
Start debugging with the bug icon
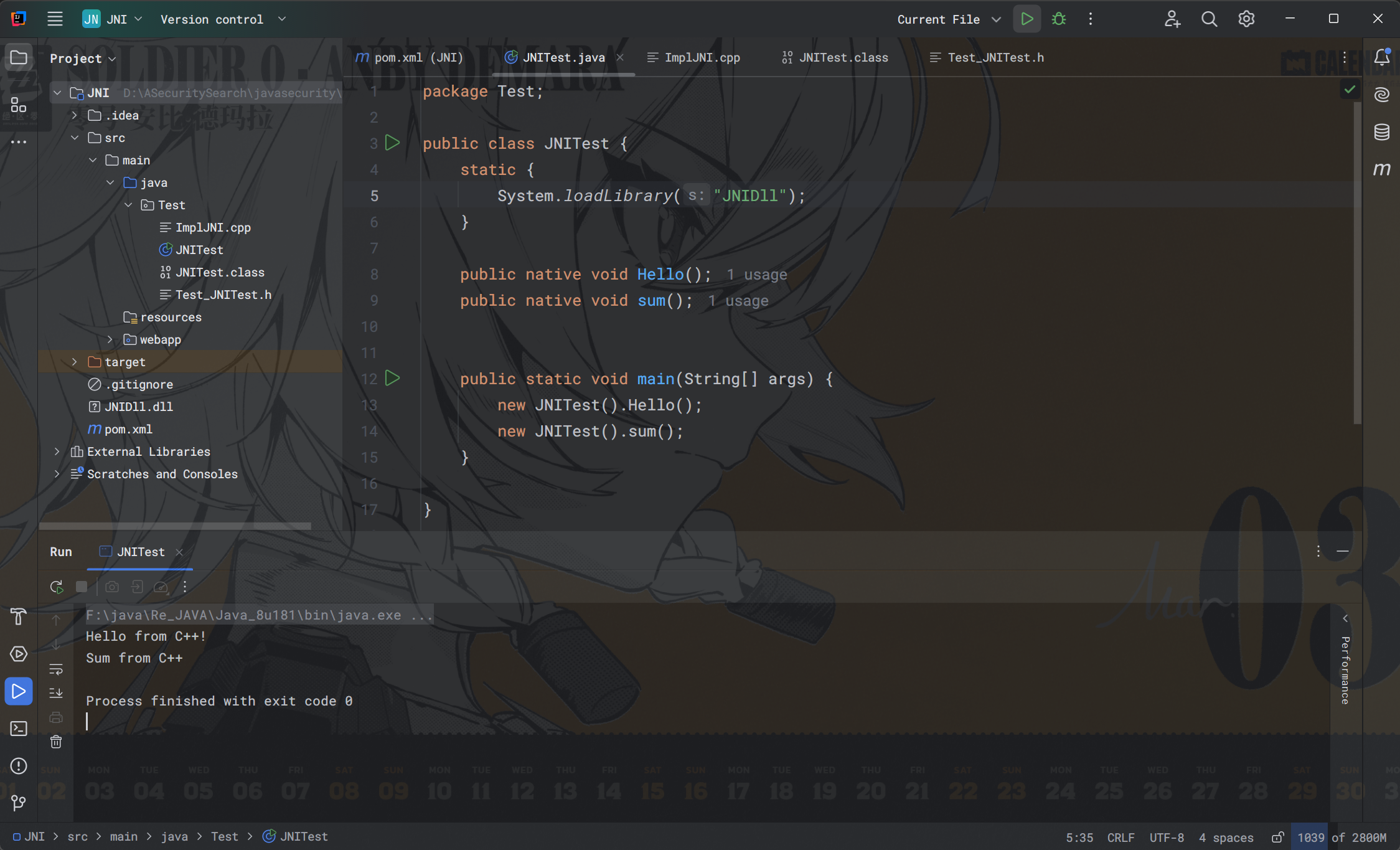(1058, 19)
